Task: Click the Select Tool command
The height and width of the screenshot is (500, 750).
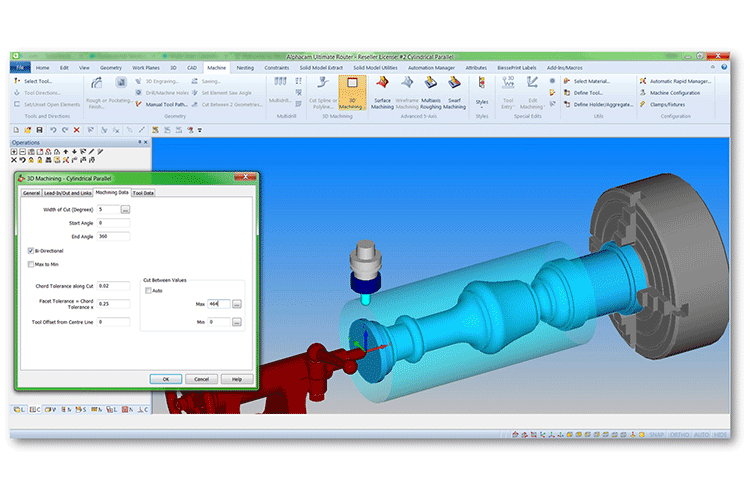Action: [33, 81]
